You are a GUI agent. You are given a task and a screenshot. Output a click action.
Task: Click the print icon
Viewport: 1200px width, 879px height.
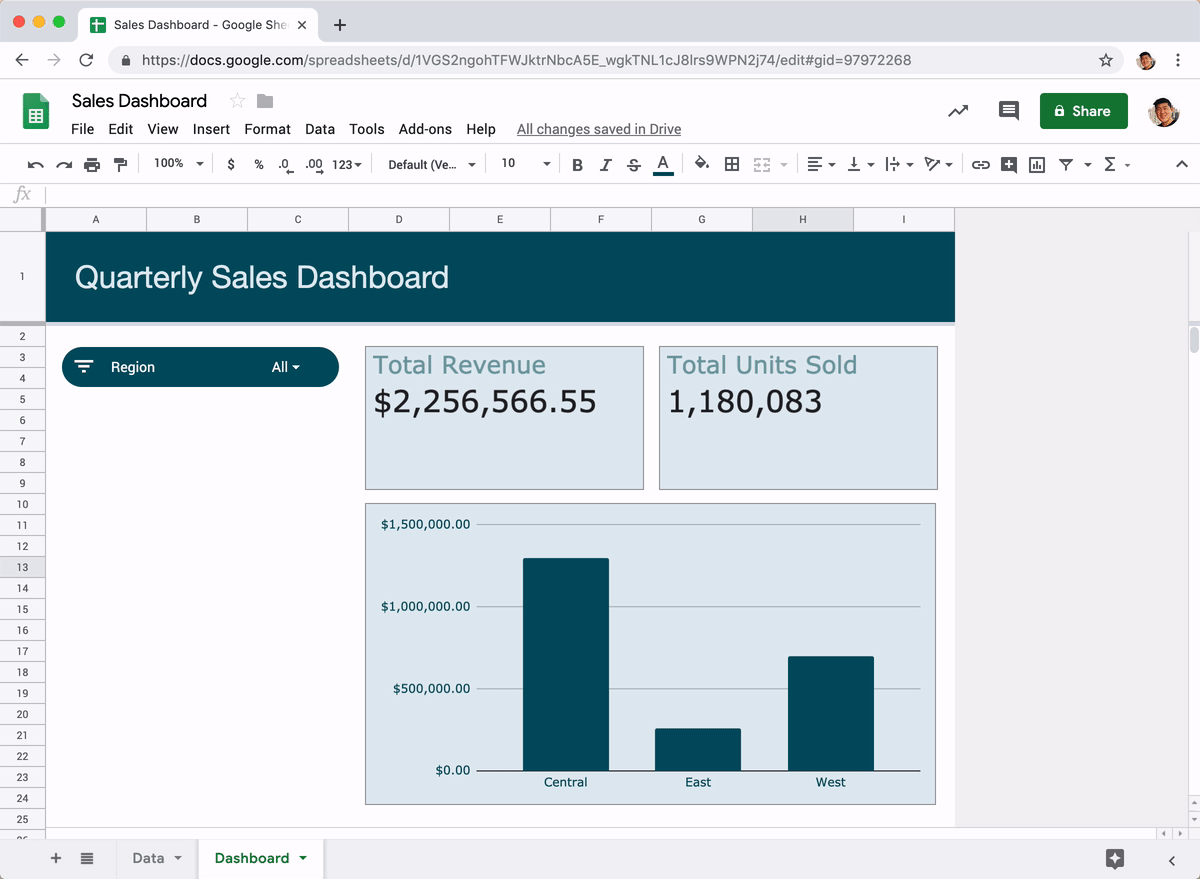tap(92, 164)
